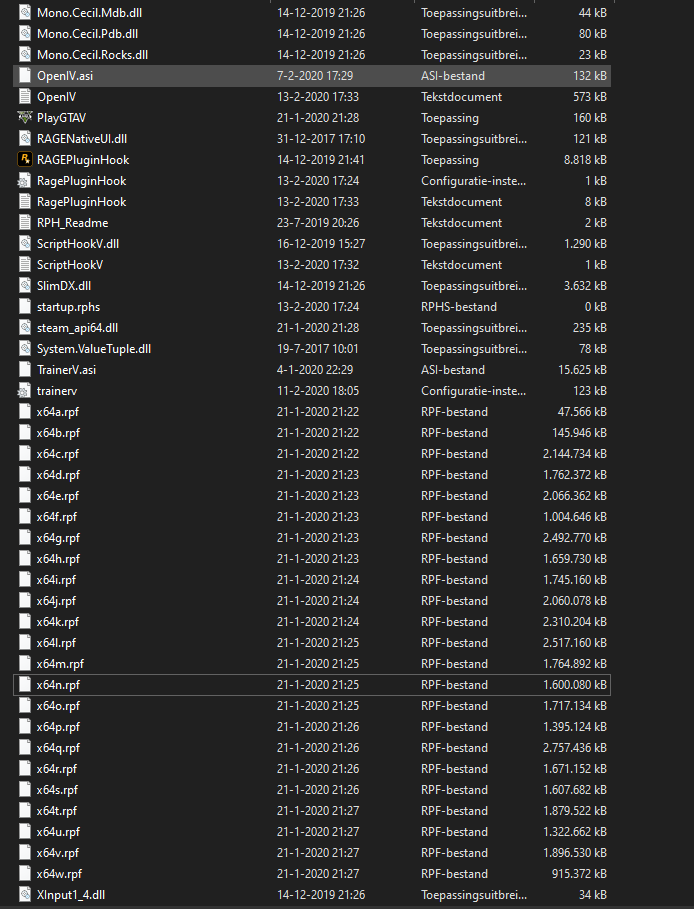Click the steam_api64.dll file icon

[24, 328]
